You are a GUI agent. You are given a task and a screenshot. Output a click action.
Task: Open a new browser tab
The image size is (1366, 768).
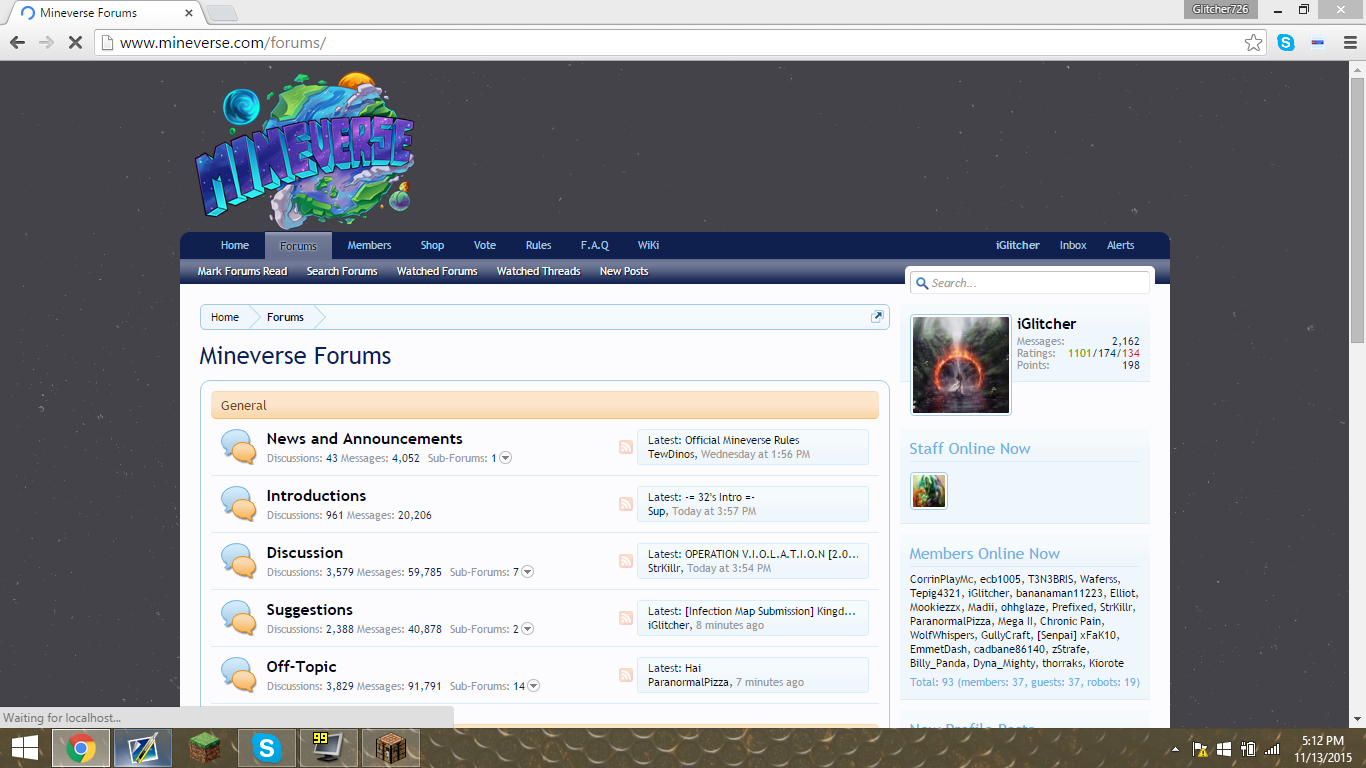click(221, 13)
